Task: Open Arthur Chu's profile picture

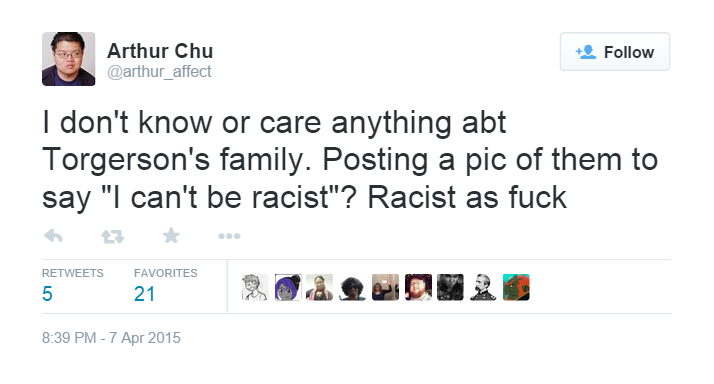Action: (69, 59)
